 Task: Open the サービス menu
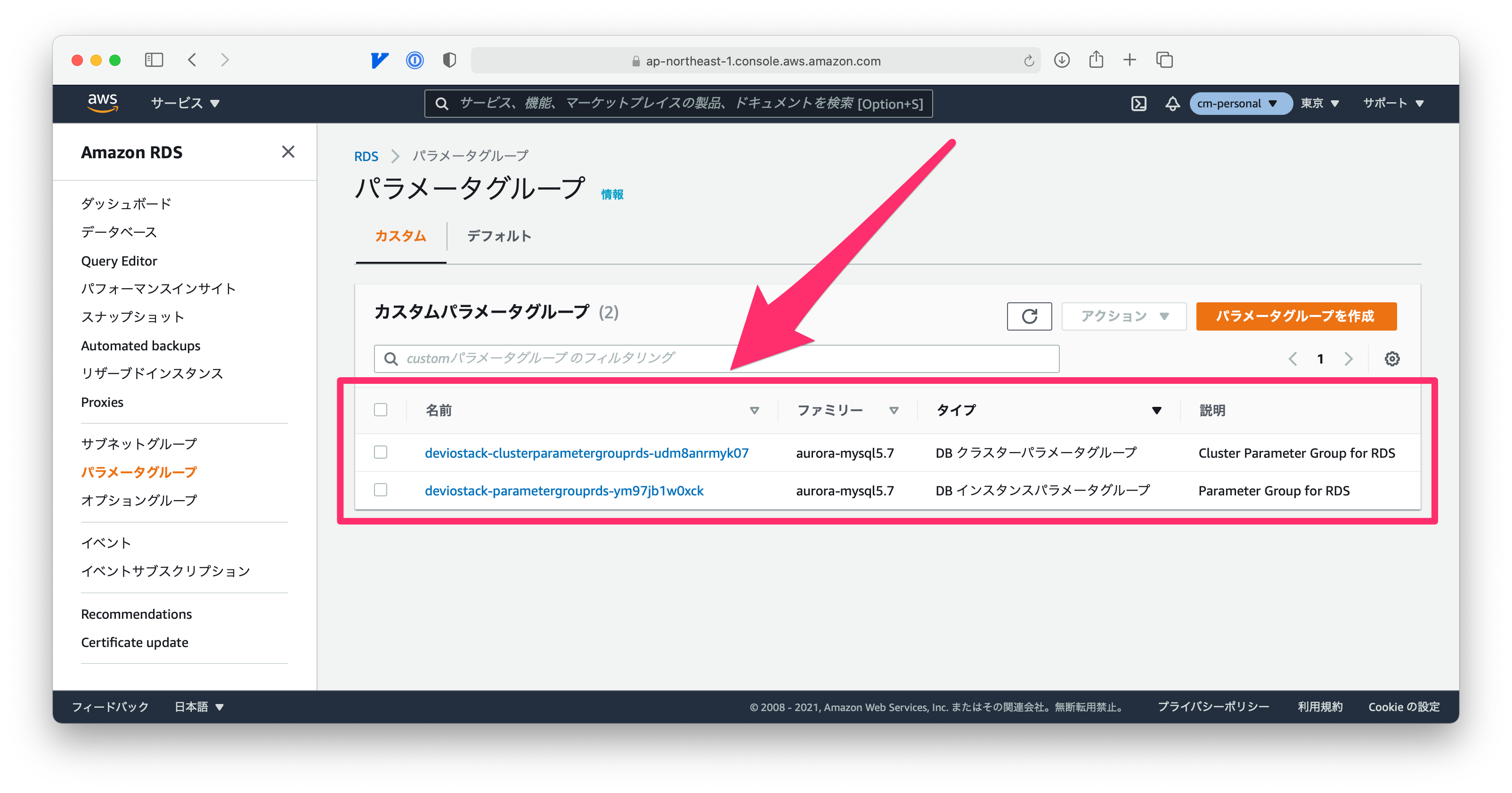[x=183, y=103]
